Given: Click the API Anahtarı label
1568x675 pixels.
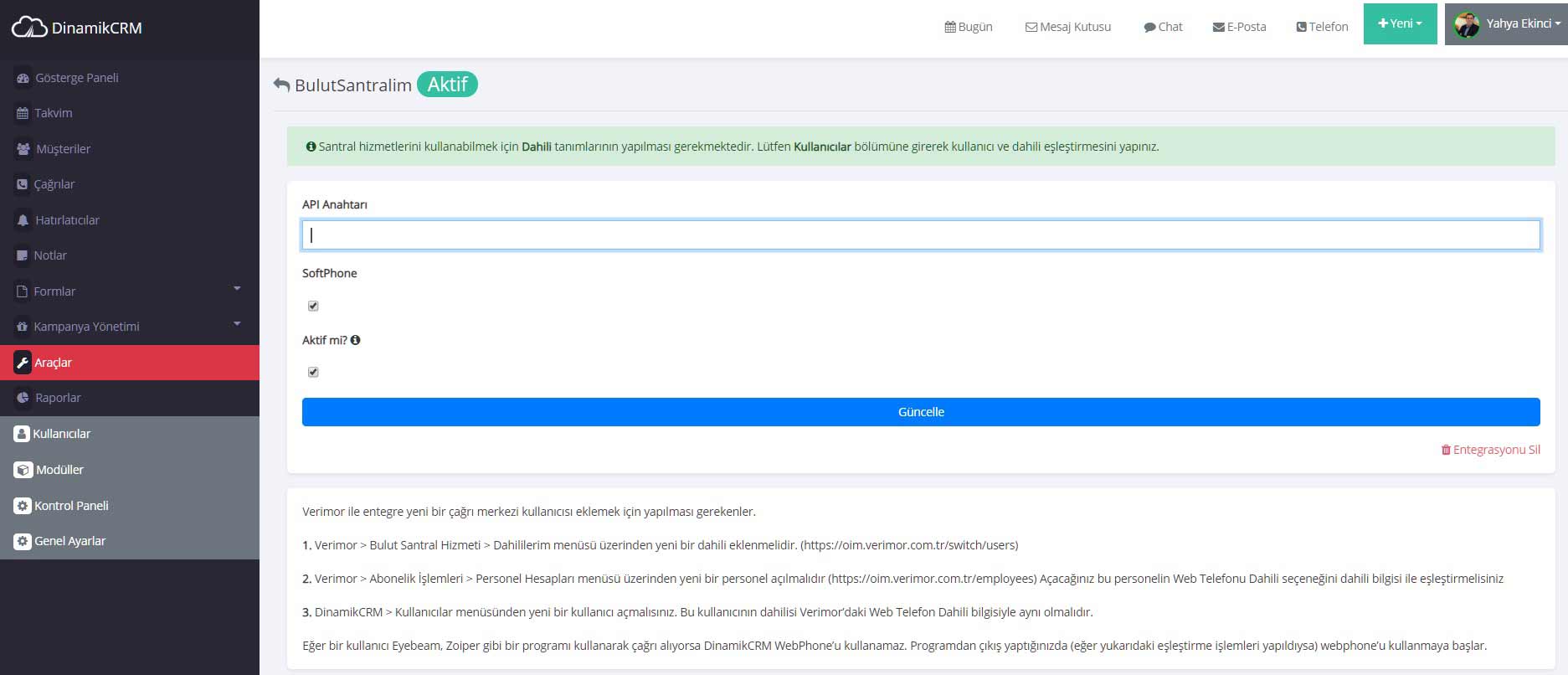Looking at the screenshot, I should click(x=335, y=204).
